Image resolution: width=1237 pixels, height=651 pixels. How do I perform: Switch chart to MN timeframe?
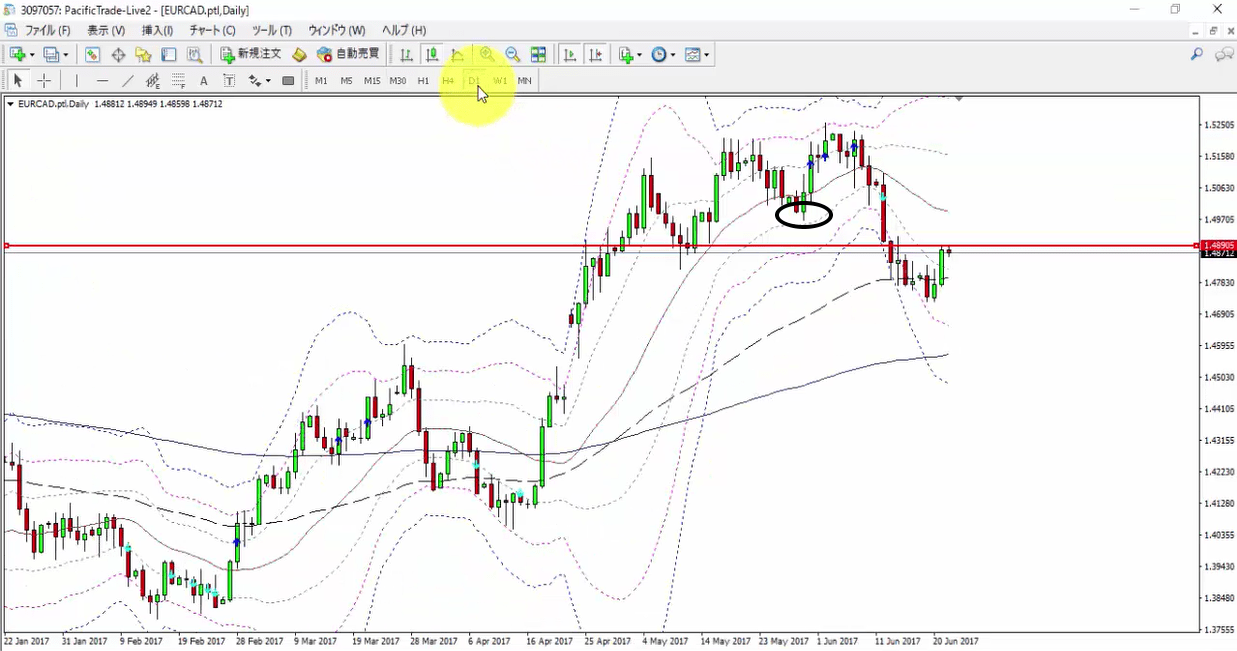(524, 81)
